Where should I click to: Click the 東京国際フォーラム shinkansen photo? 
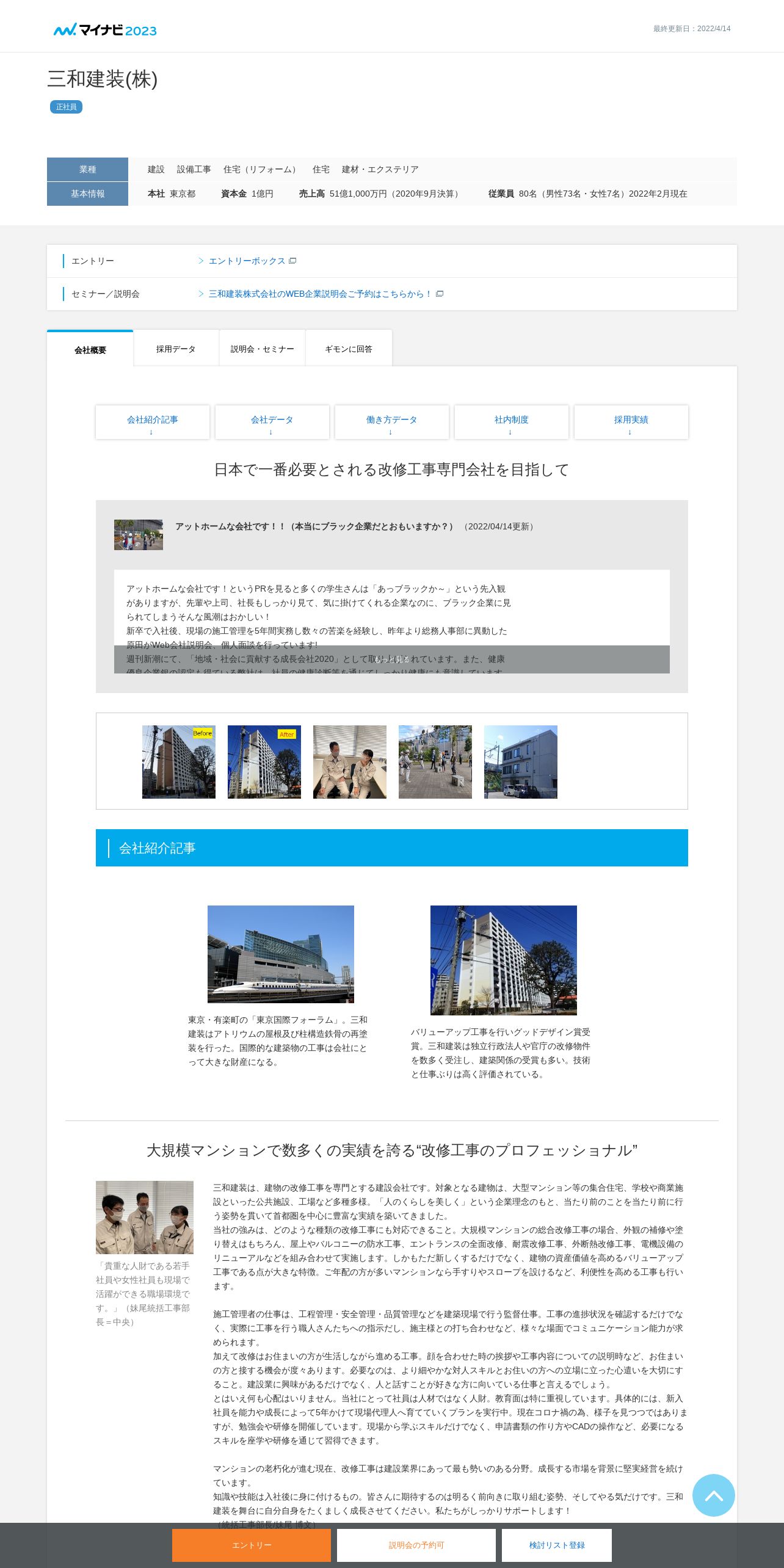(281, 954)
